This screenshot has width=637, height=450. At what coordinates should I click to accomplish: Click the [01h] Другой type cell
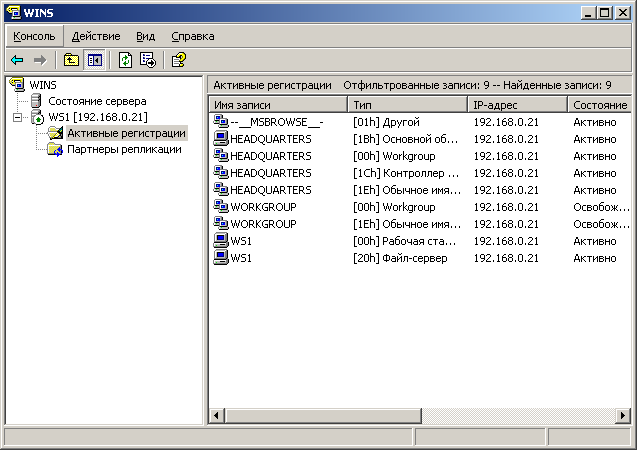[x=386, y=122]
